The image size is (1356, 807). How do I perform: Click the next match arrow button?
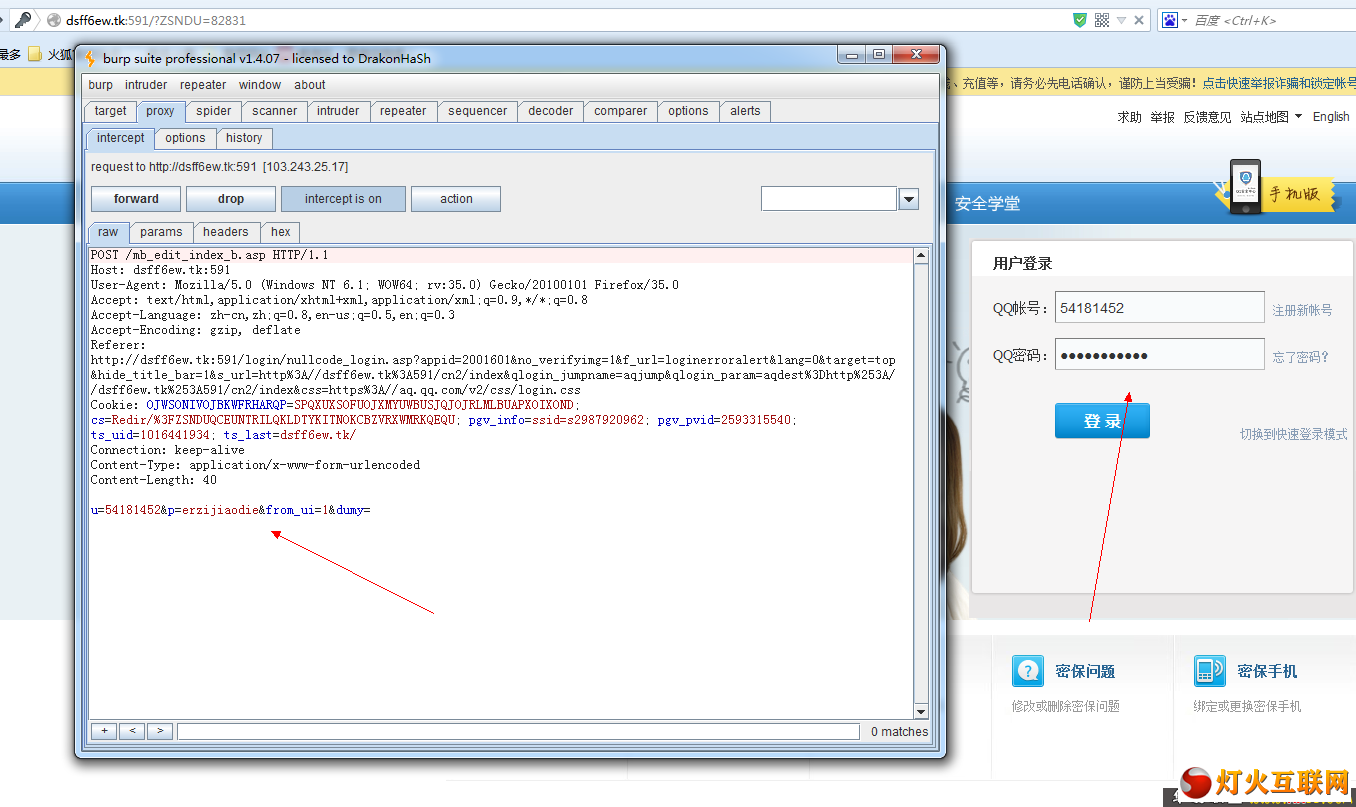tap(160, 731)
